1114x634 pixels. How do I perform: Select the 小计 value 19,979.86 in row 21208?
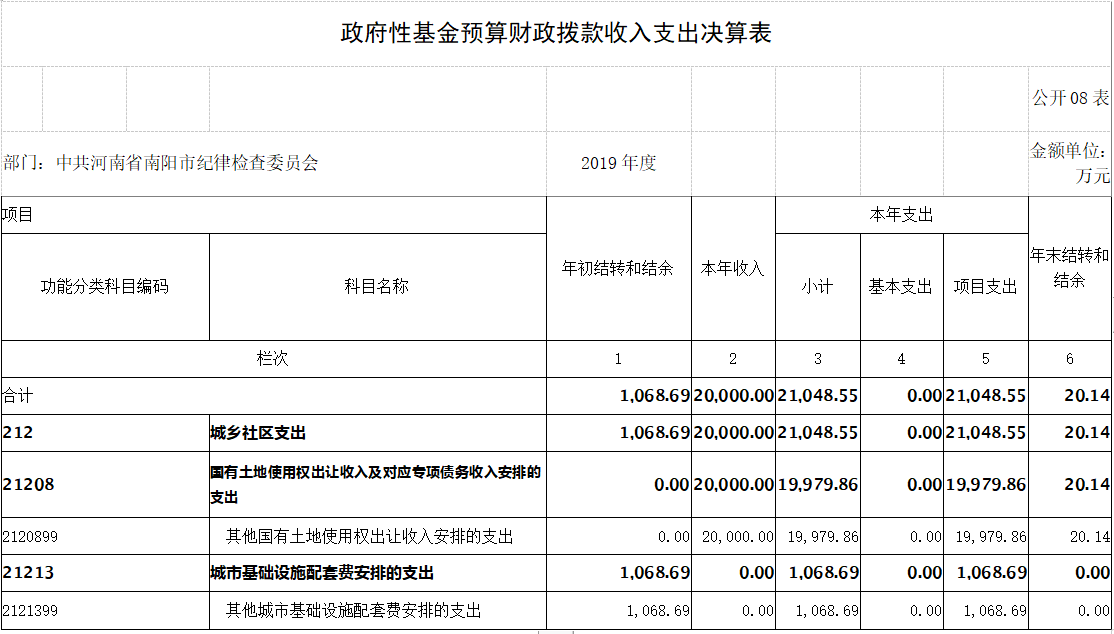[x=818, y=485]
